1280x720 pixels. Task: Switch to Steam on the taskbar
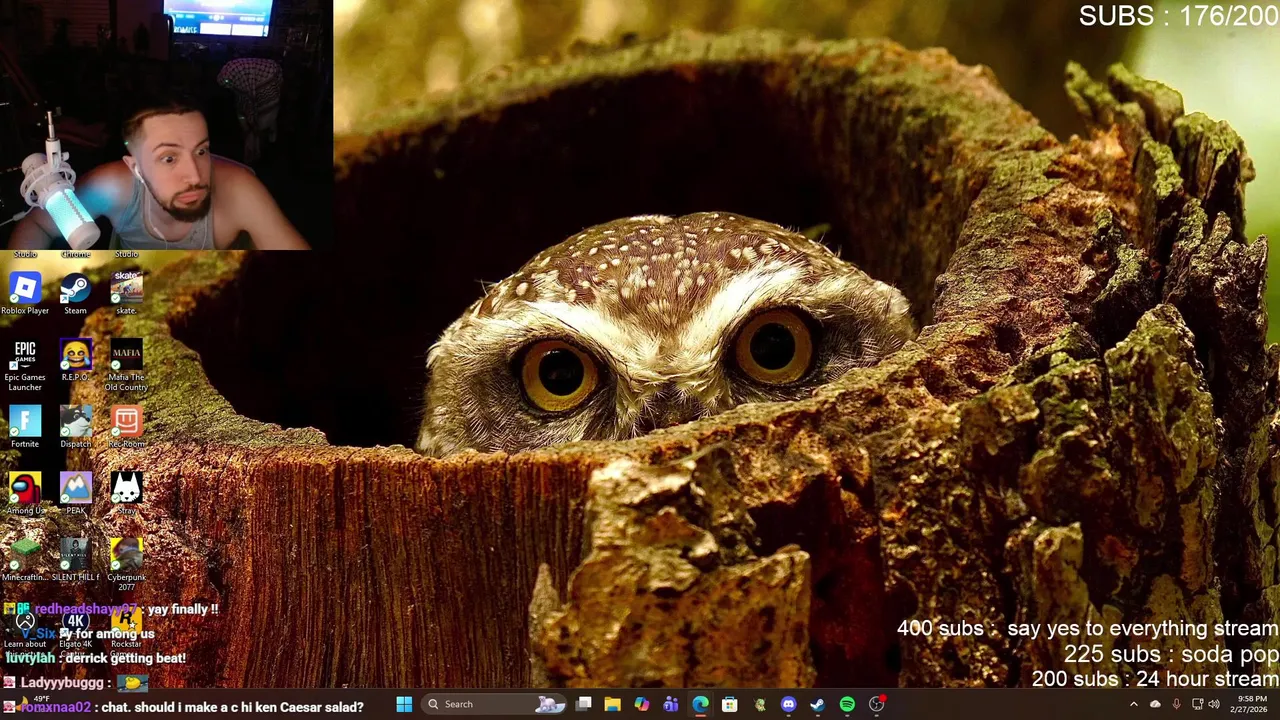click(817, 705)
